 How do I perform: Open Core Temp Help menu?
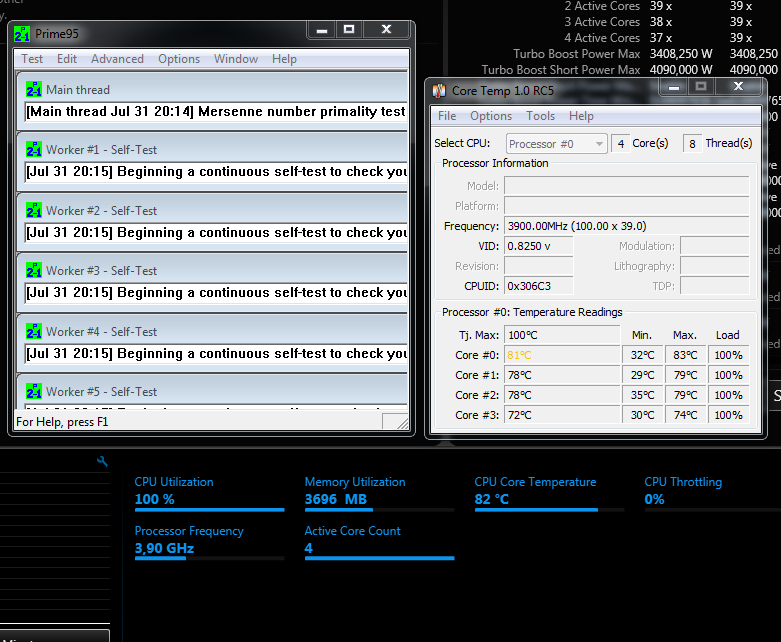581,116
